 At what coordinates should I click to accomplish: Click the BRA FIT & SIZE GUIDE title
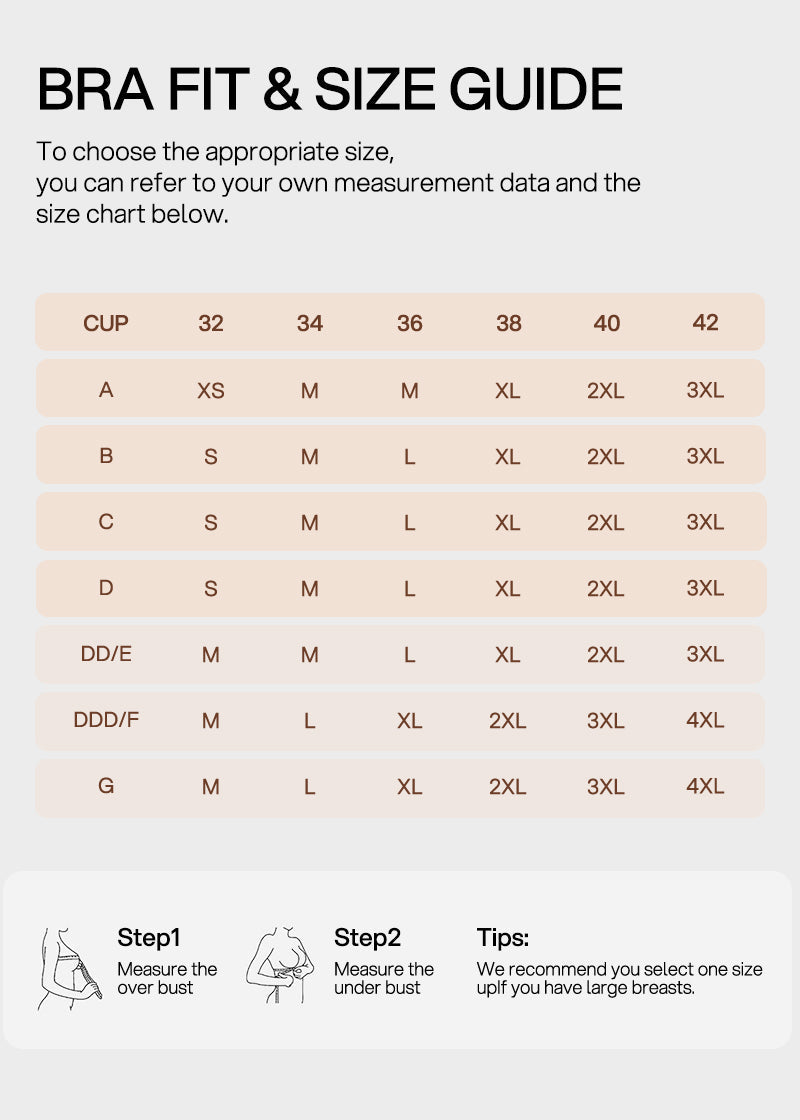tap(330, 89)
